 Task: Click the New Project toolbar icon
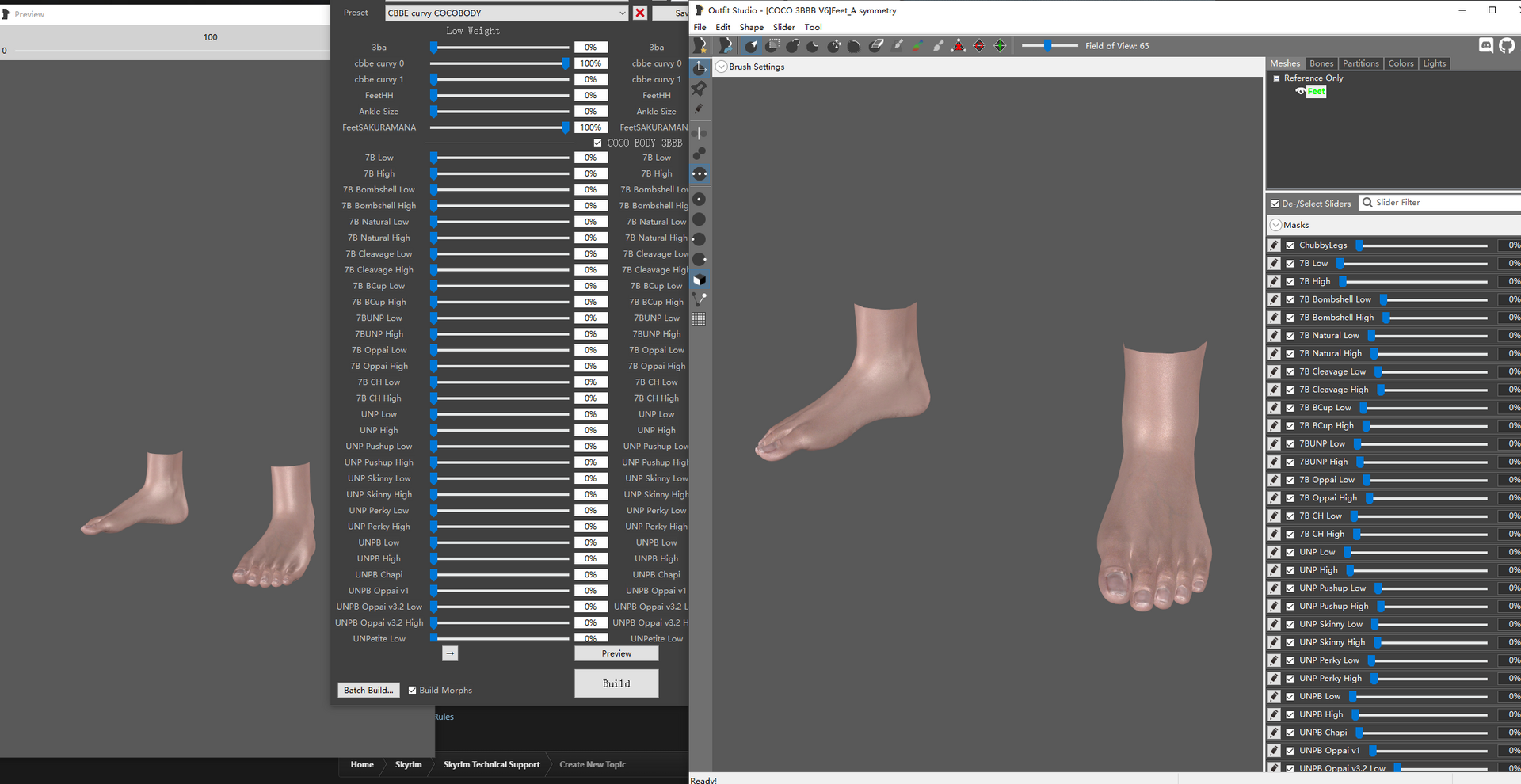coord(700,46)
